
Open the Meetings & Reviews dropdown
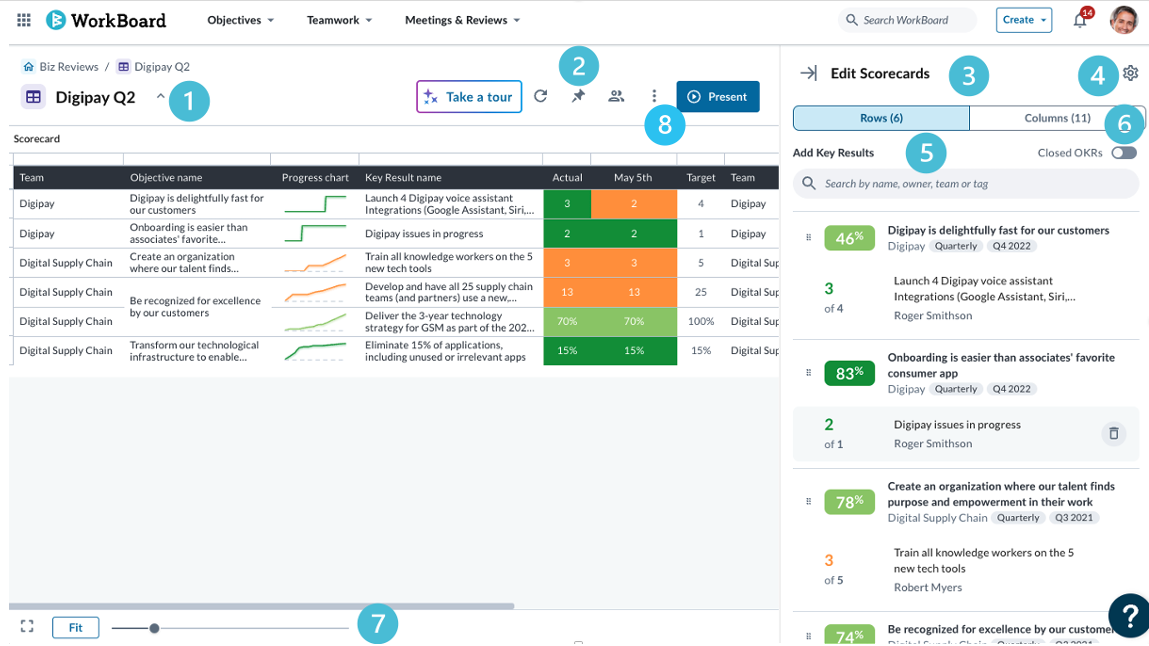[462, 20]
